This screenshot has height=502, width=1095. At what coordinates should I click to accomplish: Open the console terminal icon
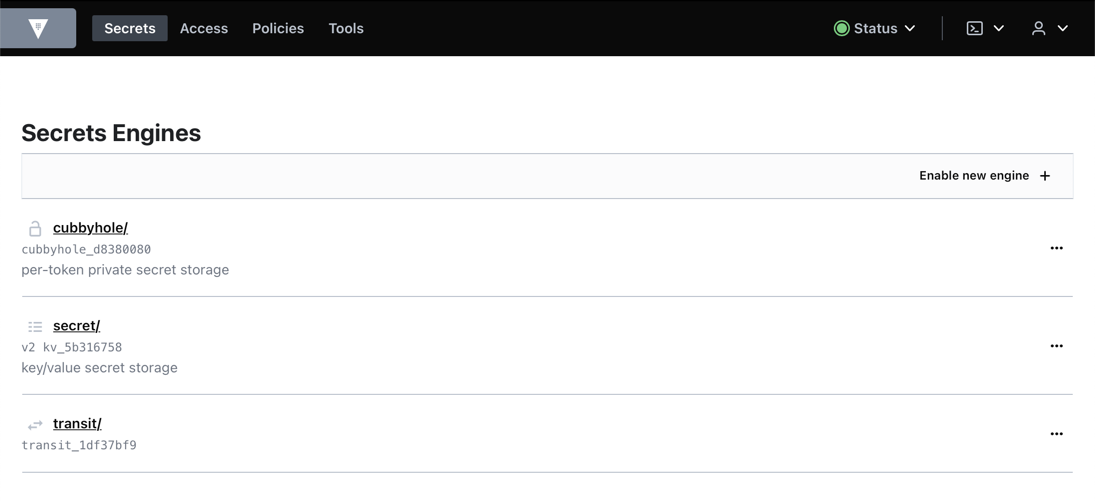point(974,28)
